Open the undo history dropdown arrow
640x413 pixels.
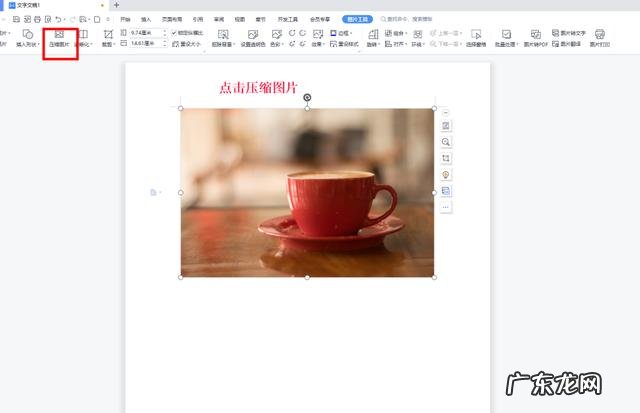click(x=64, y=20)
